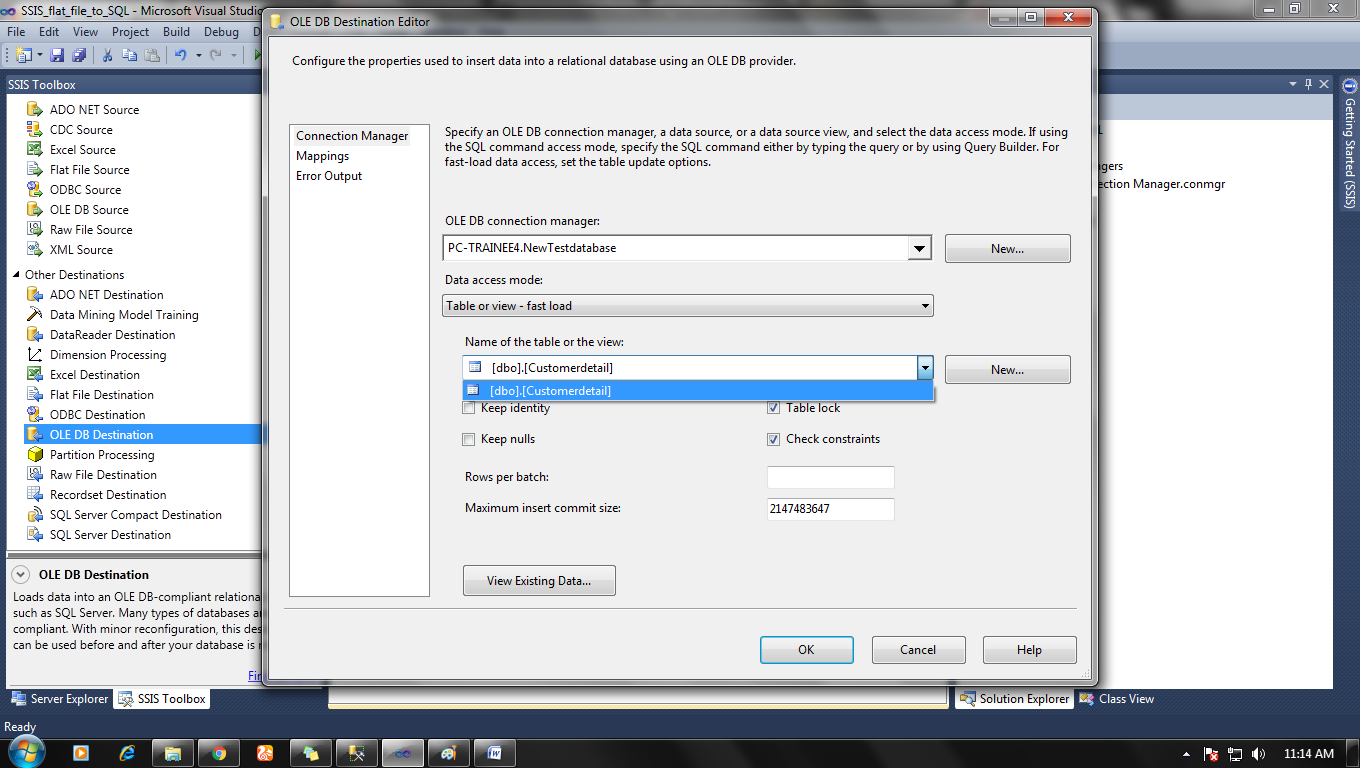The height and width of the screenshot is (768, 1360).
Task: Switch to the Error Output page
Action: 329,176
